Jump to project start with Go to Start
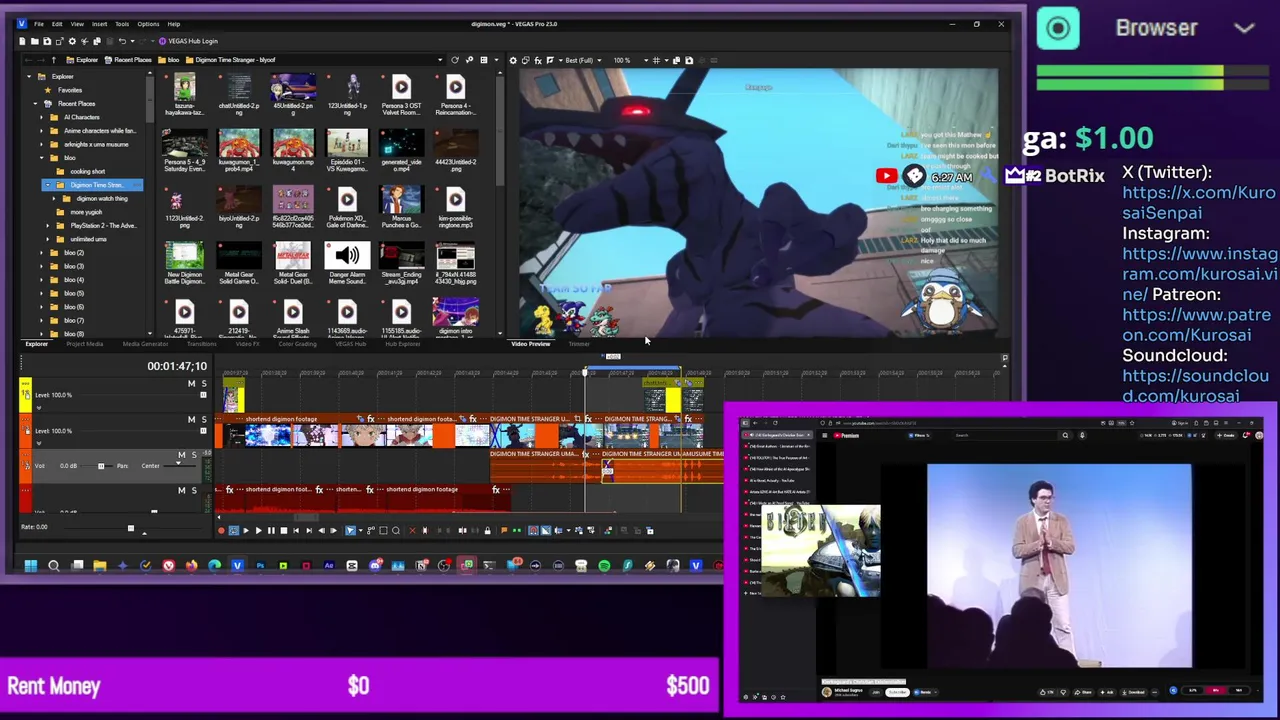 296,531
